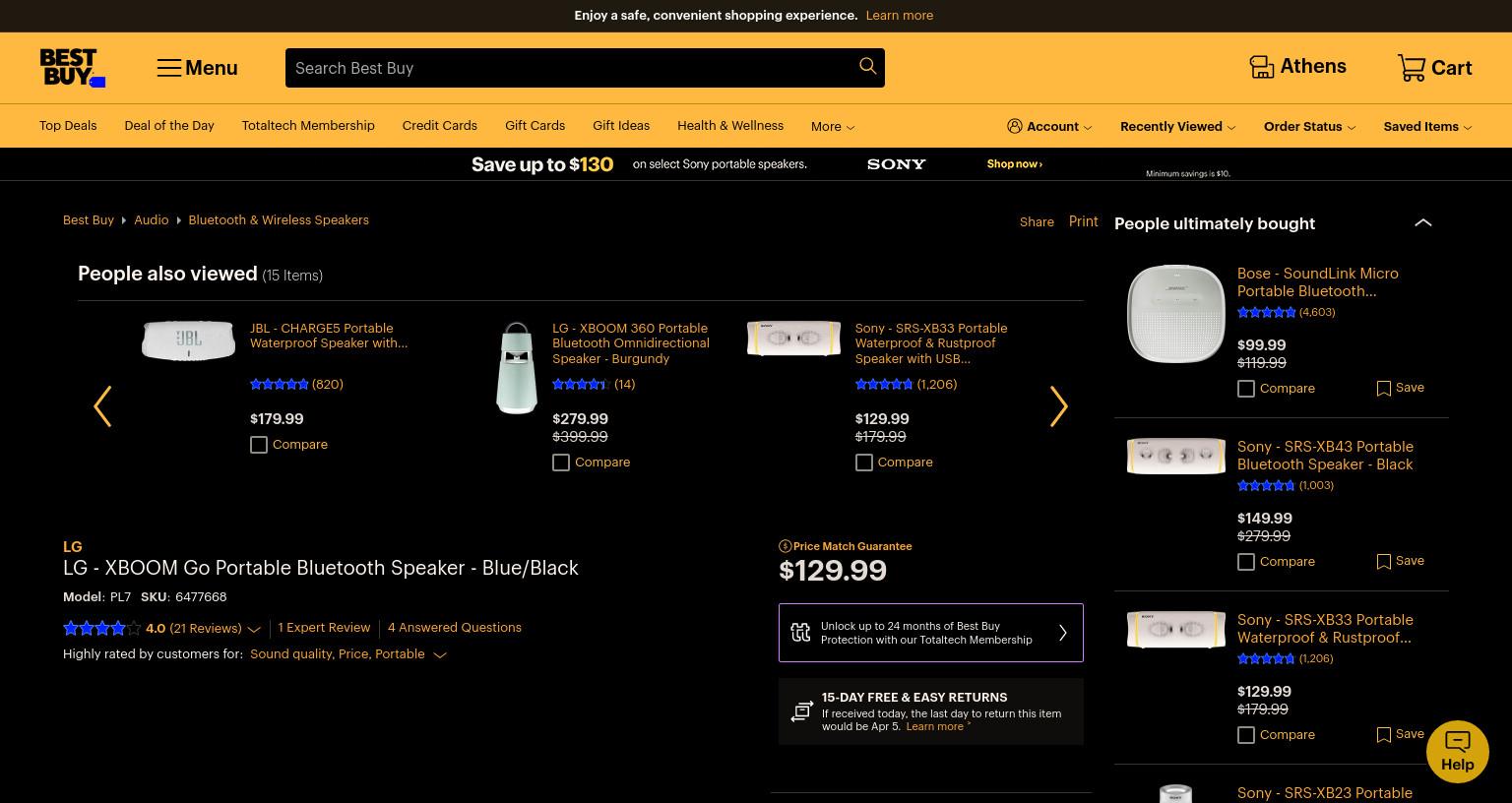Open Deal of the Day
This screenshot has height=803, width=1512.
169,125
